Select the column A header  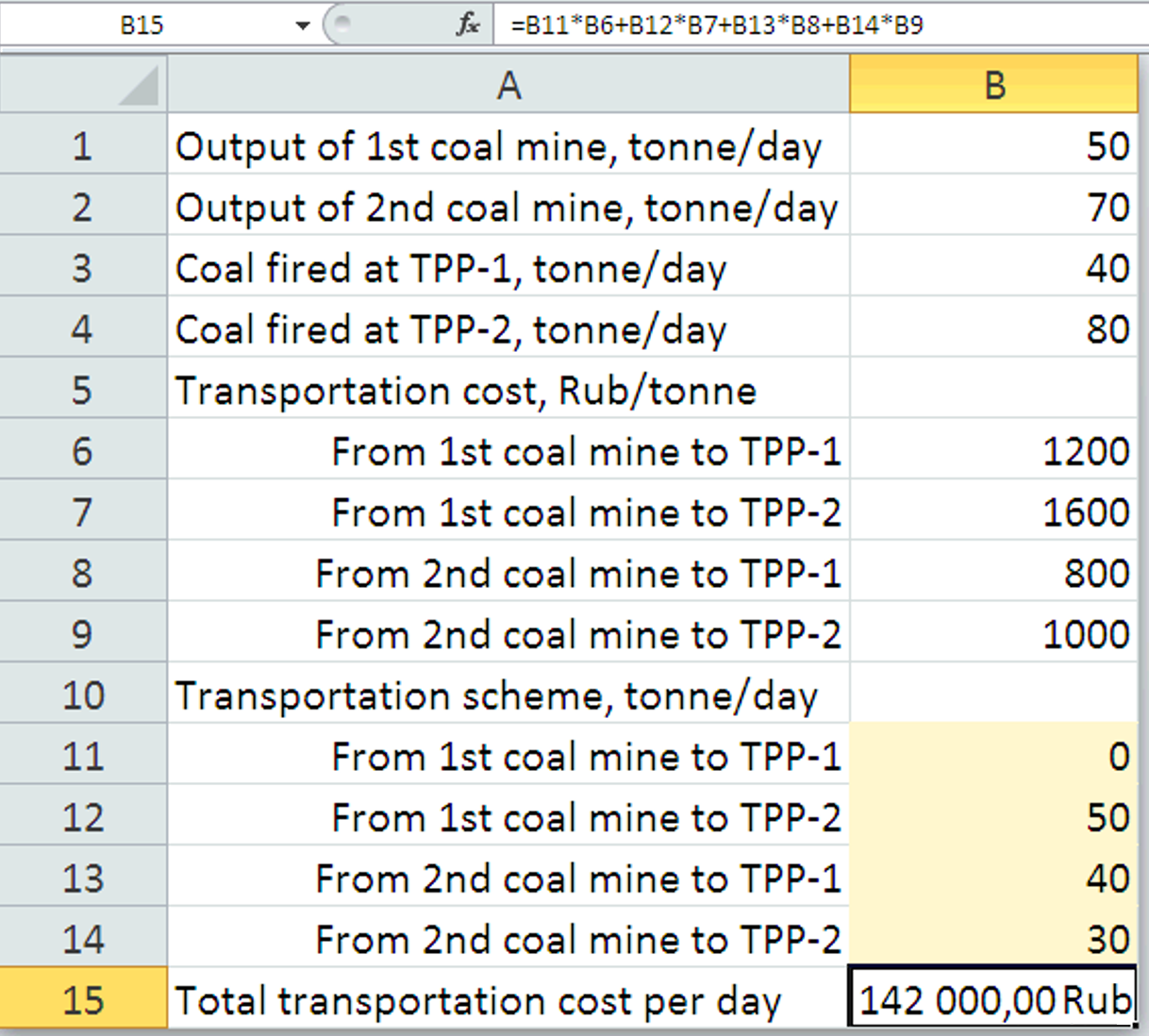click(508, 85)
